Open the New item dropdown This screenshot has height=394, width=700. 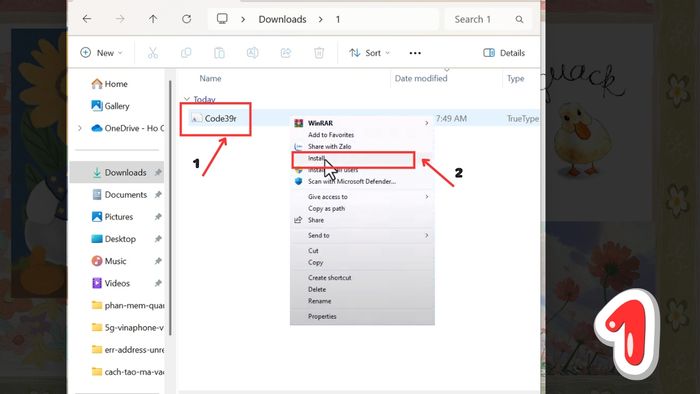[101, 53]
